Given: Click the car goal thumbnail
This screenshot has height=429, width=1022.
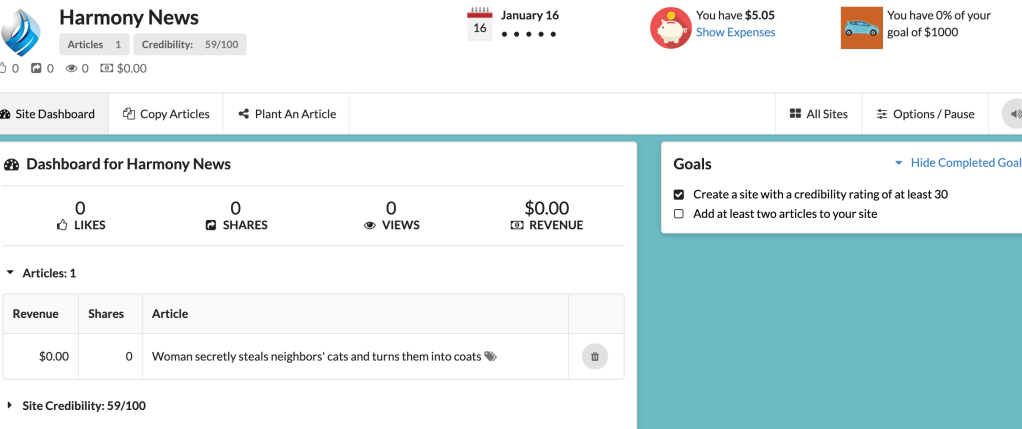Looking at the screenshot, I should coord(861,28).
